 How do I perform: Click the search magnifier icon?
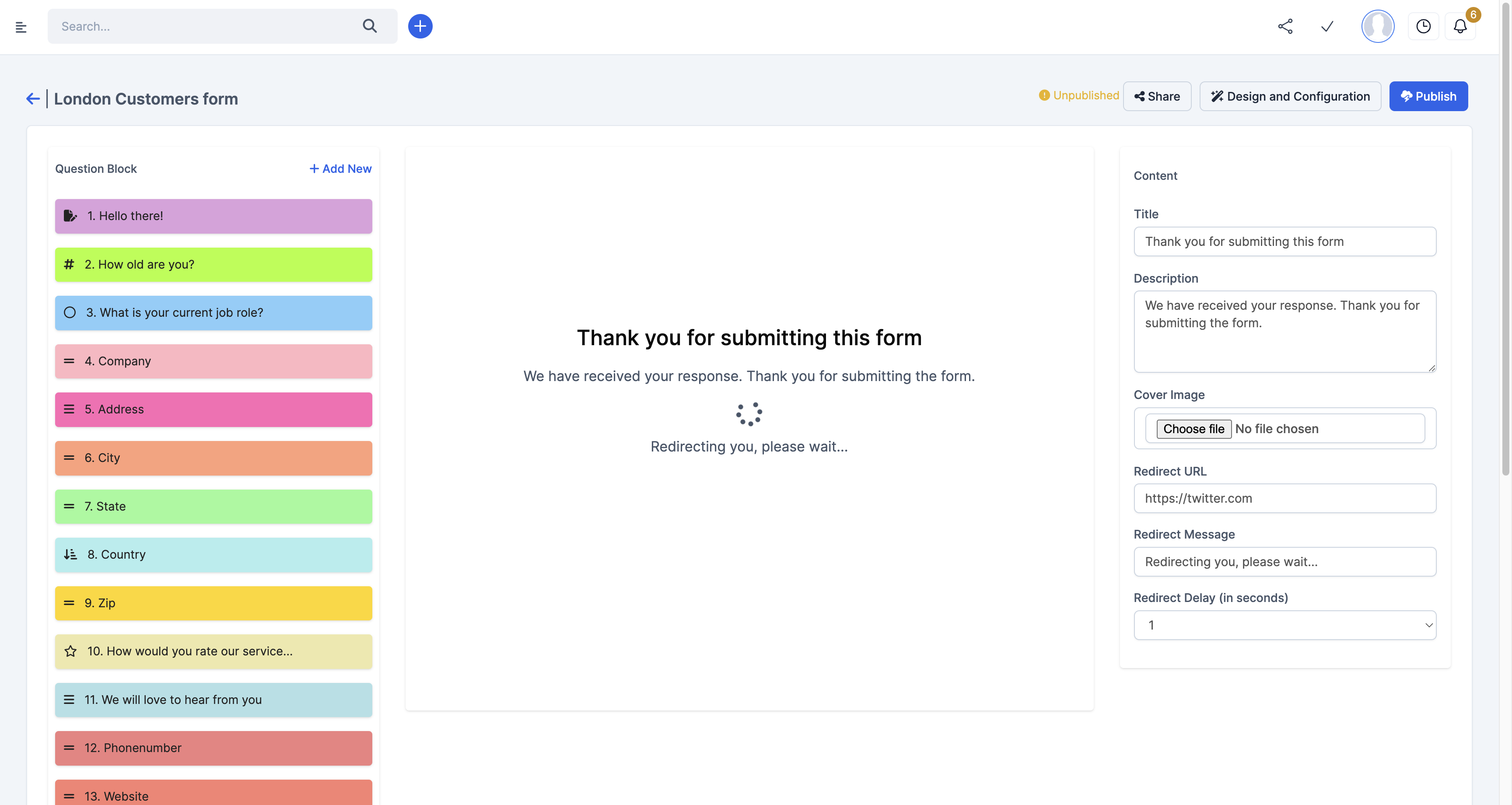click(x=369, y=26)
